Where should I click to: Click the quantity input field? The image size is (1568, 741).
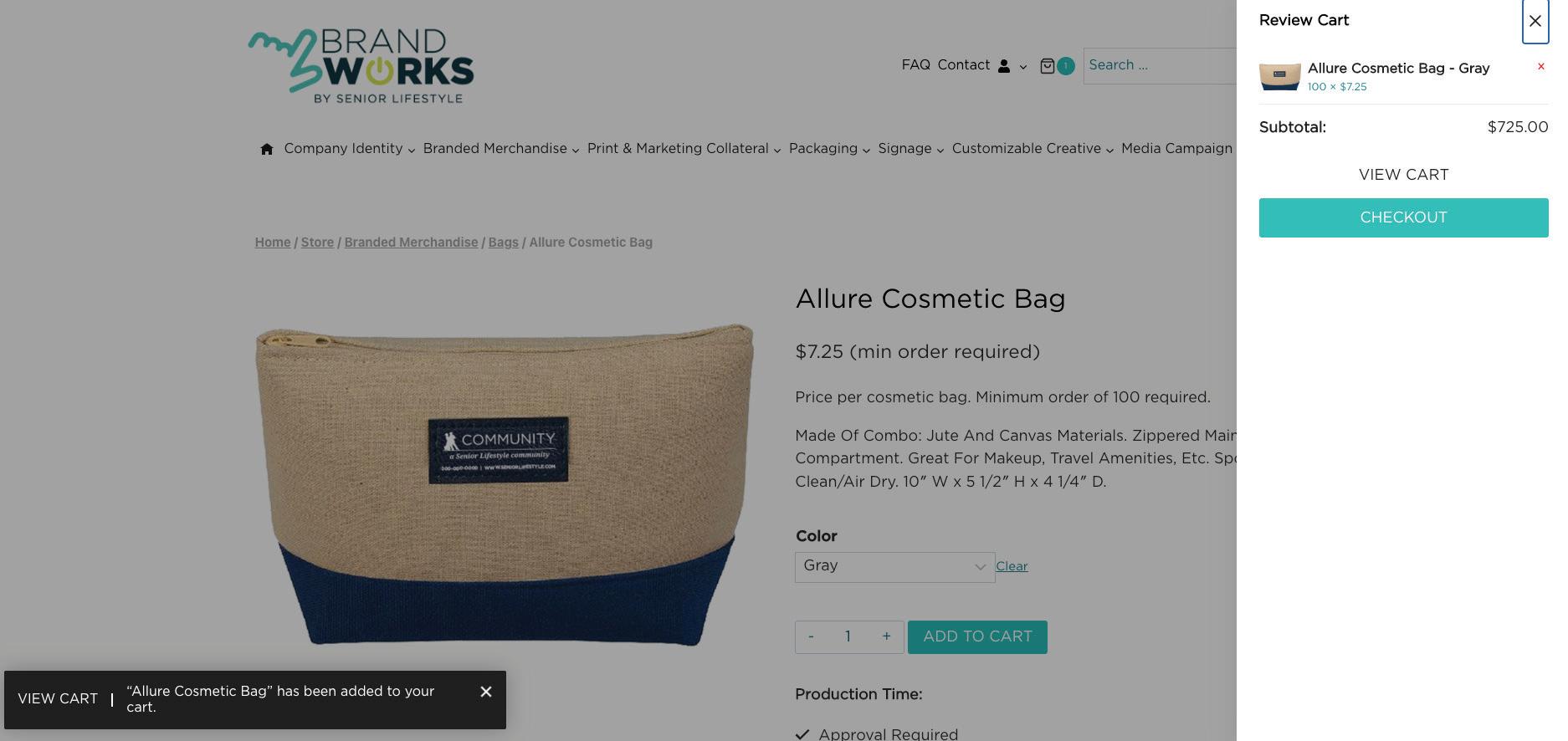click(848, 636)
